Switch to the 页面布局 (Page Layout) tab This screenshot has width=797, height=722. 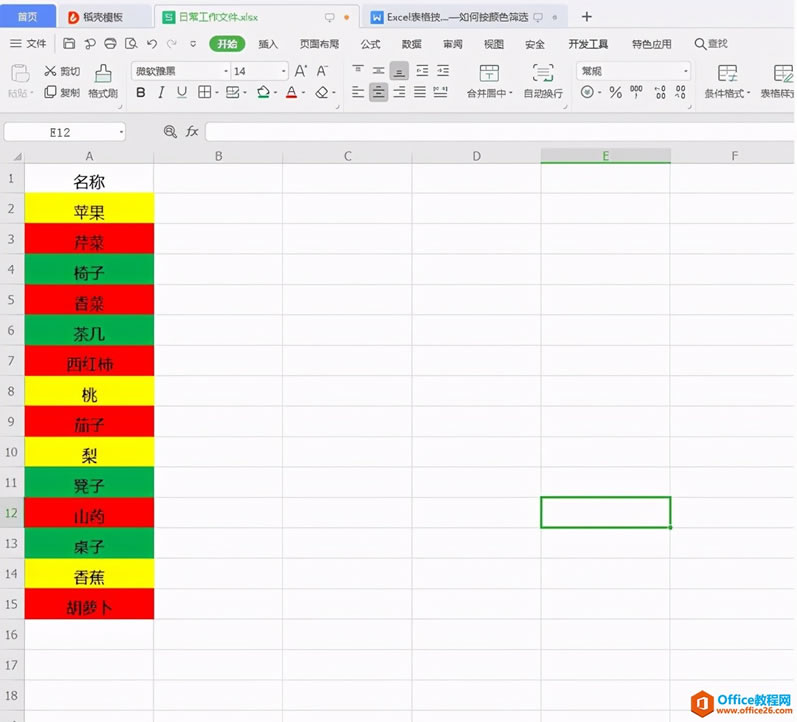coord(319,44)
